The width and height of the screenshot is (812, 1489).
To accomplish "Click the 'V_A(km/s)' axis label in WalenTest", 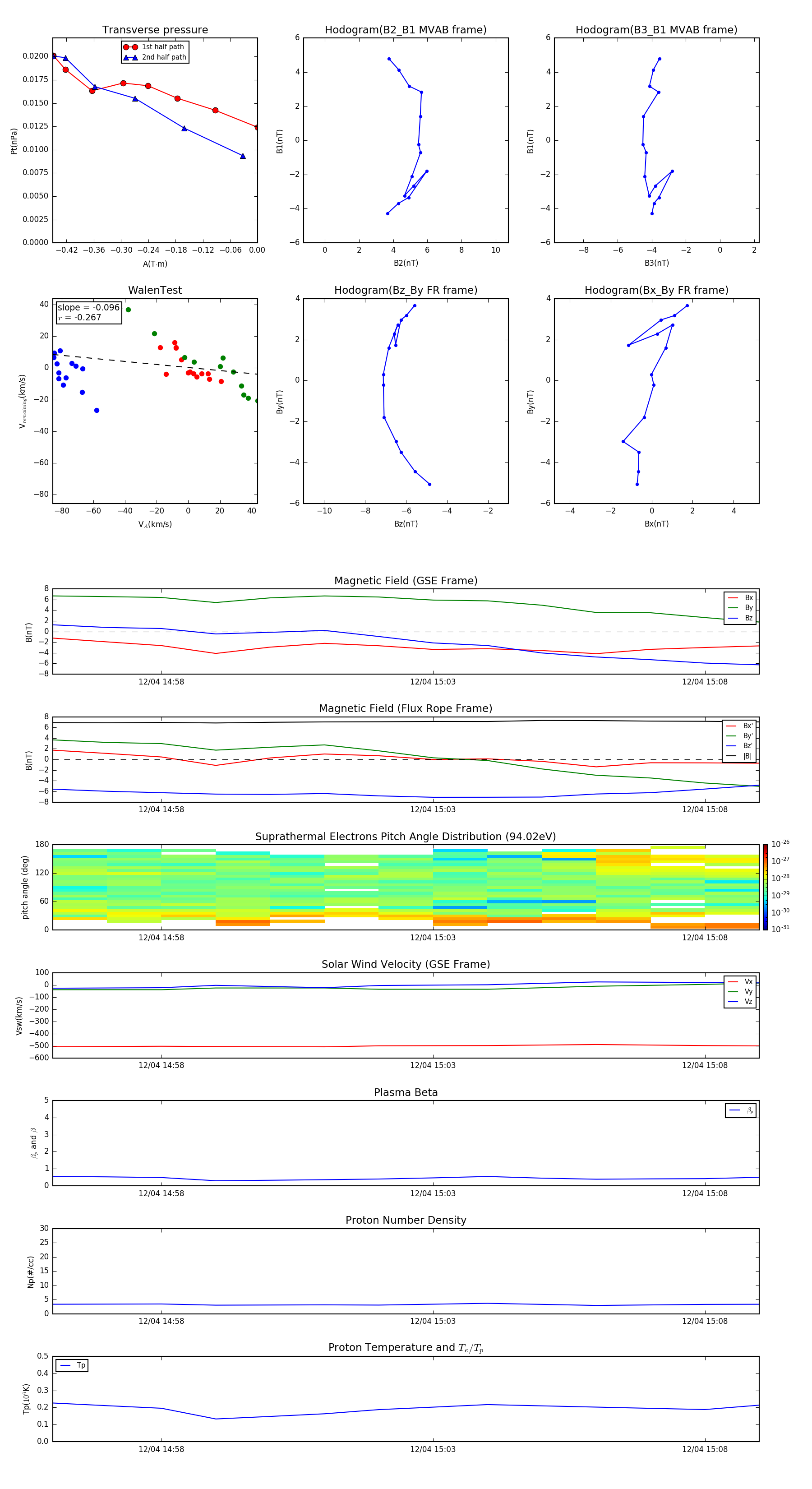I will coord(155,524).
